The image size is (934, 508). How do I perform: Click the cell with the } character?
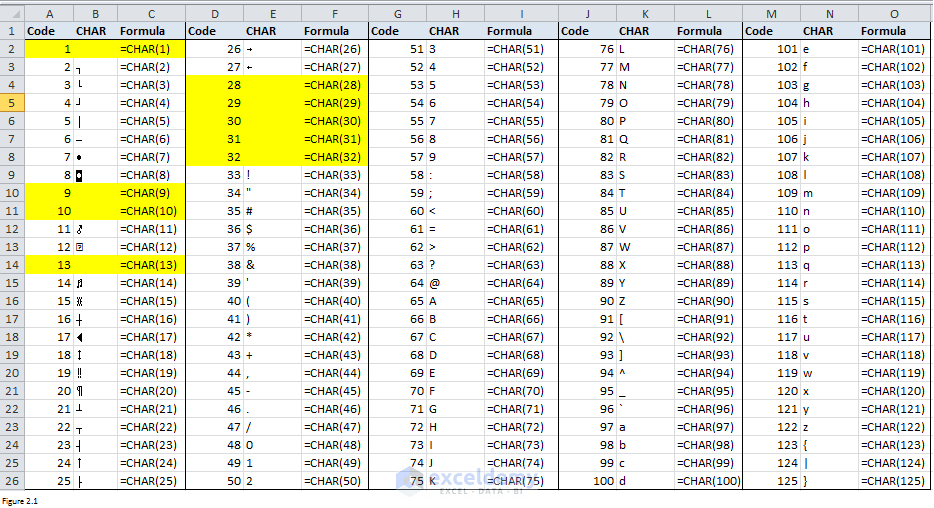pyautogui.click(x=829, y=481)
